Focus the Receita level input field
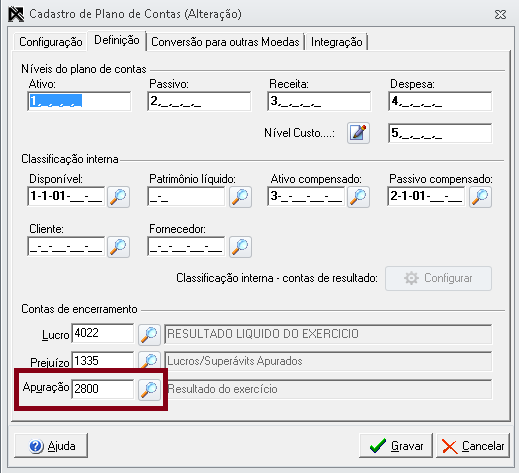This screenshot has width=519, height=473. point(319,101)
